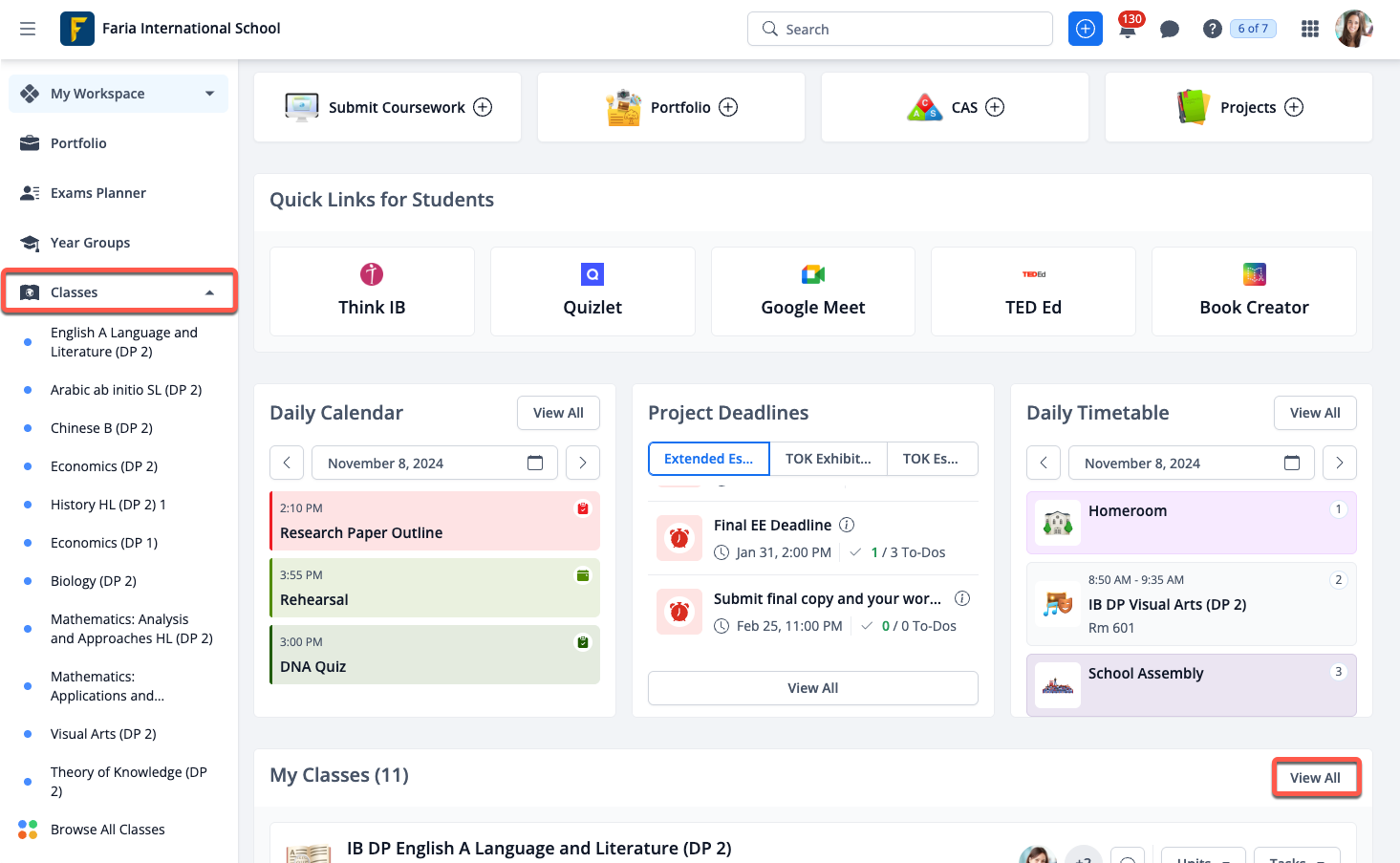The height and width of the screenshot is (863, 1400).
Task: Click the Search input field
Action: click(898, 30)
